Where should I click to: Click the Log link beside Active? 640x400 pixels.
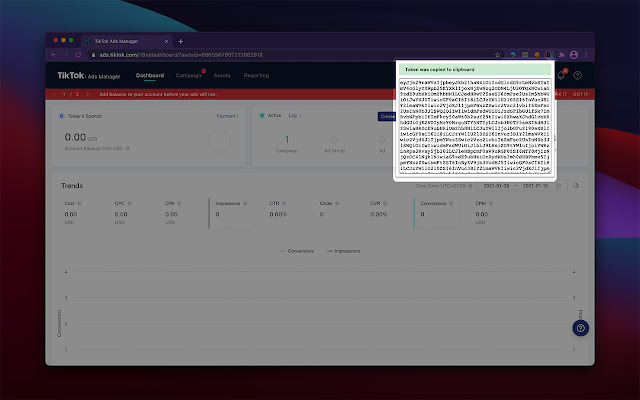click(295, 116)
